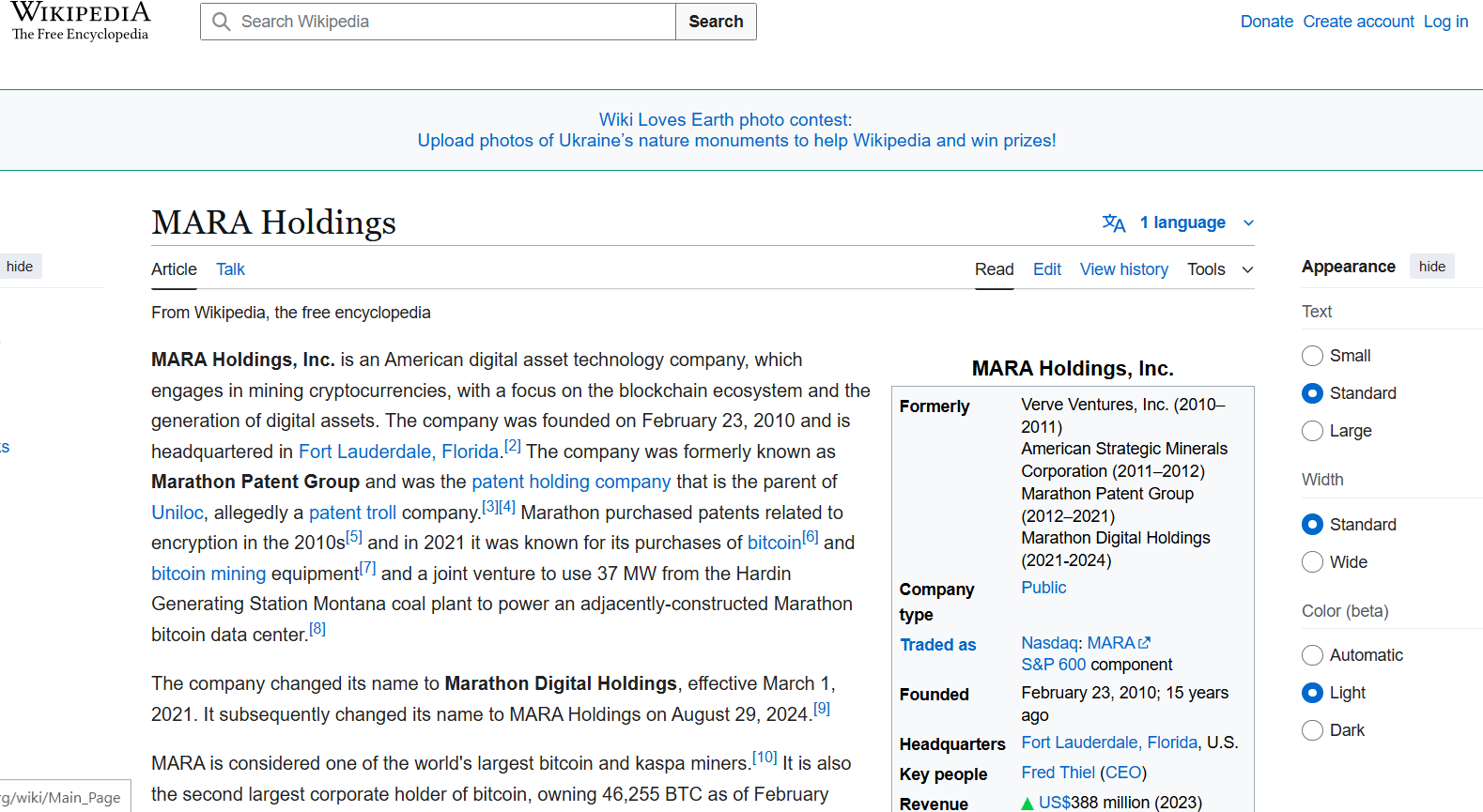The height and width of the screenshot is (812, 1483).
Task: Open the Edit tab
Action: [x=1047, y=269]
